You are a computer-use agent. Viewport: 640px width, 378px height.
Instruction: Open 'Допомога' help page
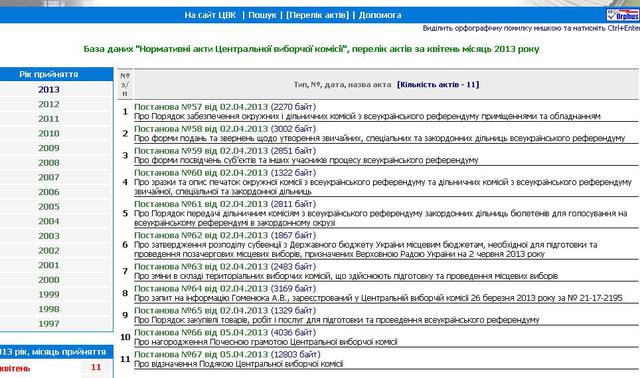click(x=380, y=15)
